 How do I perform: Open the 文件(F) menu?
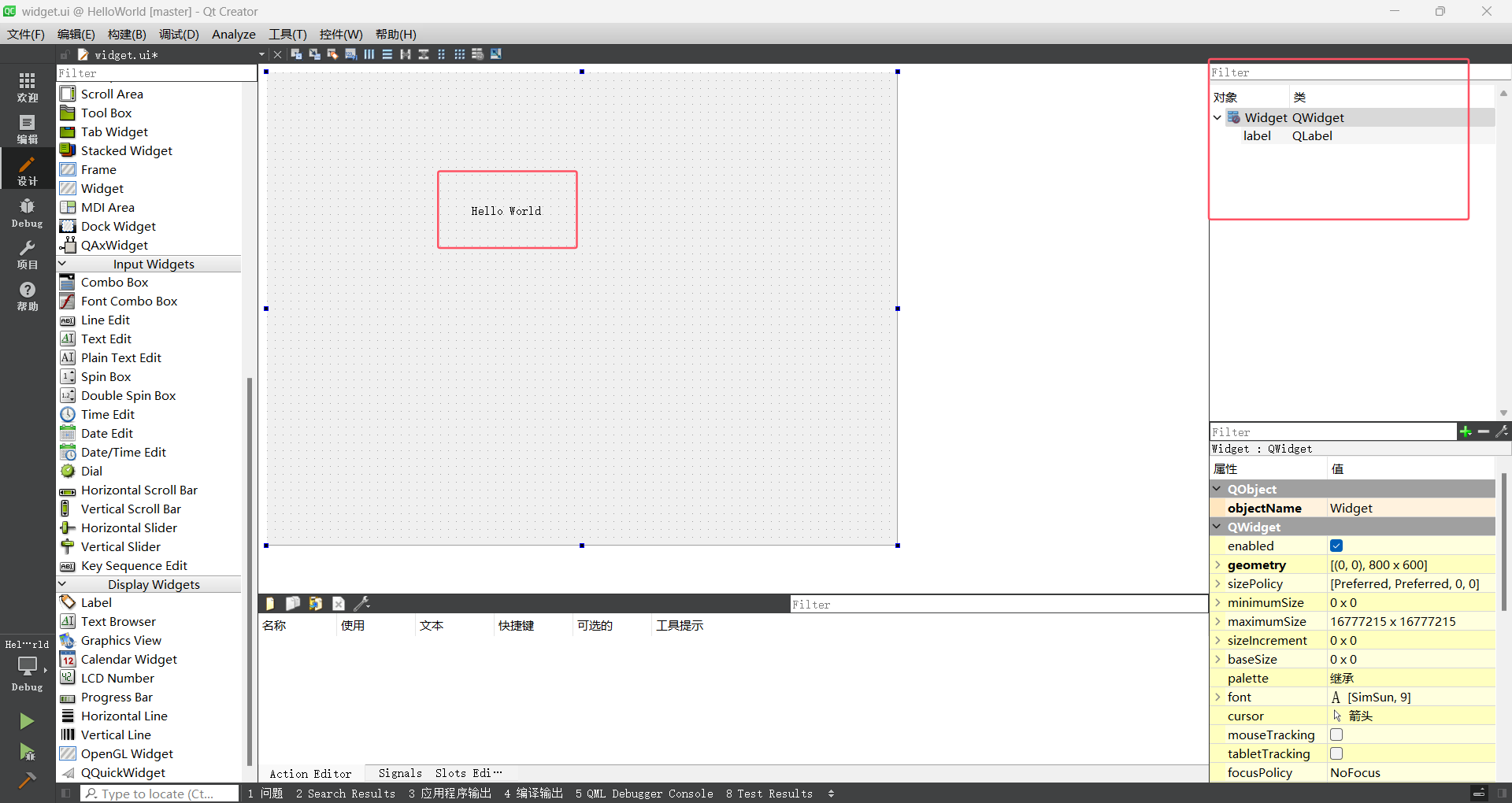(26, 34)
